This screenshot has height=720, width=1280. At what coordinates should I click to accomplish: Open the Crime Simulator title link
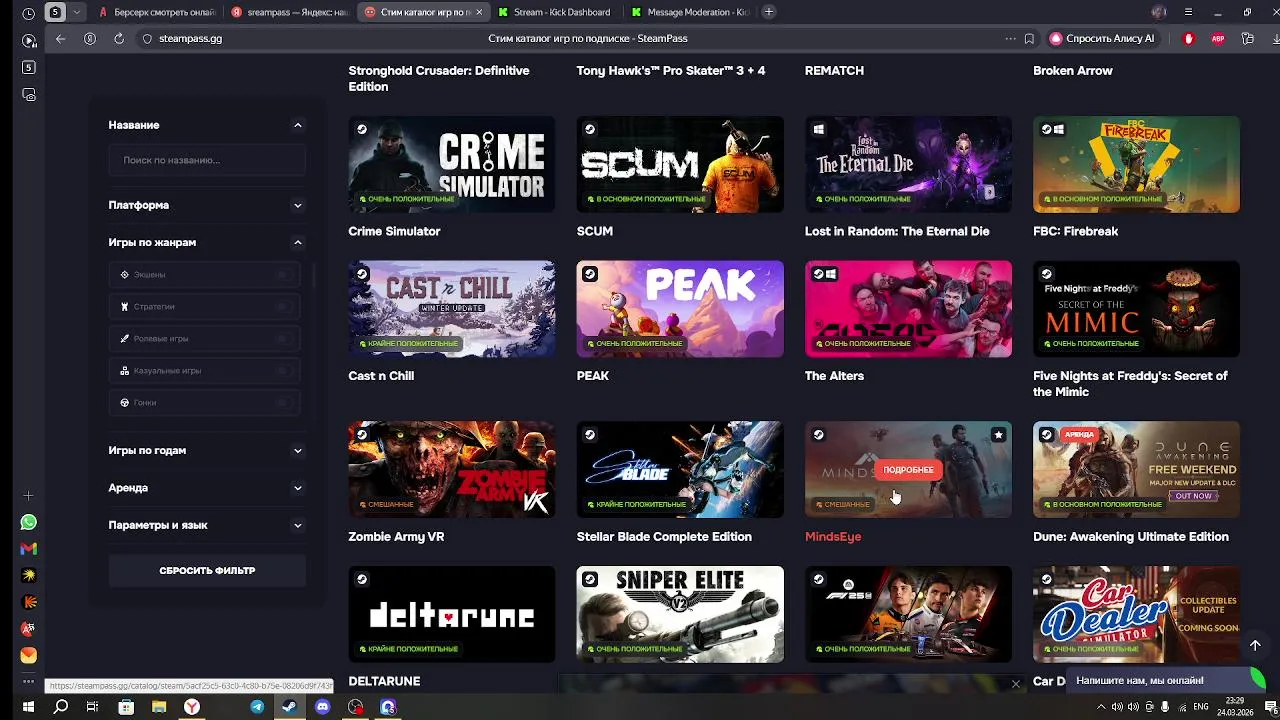tap(394, 231)
